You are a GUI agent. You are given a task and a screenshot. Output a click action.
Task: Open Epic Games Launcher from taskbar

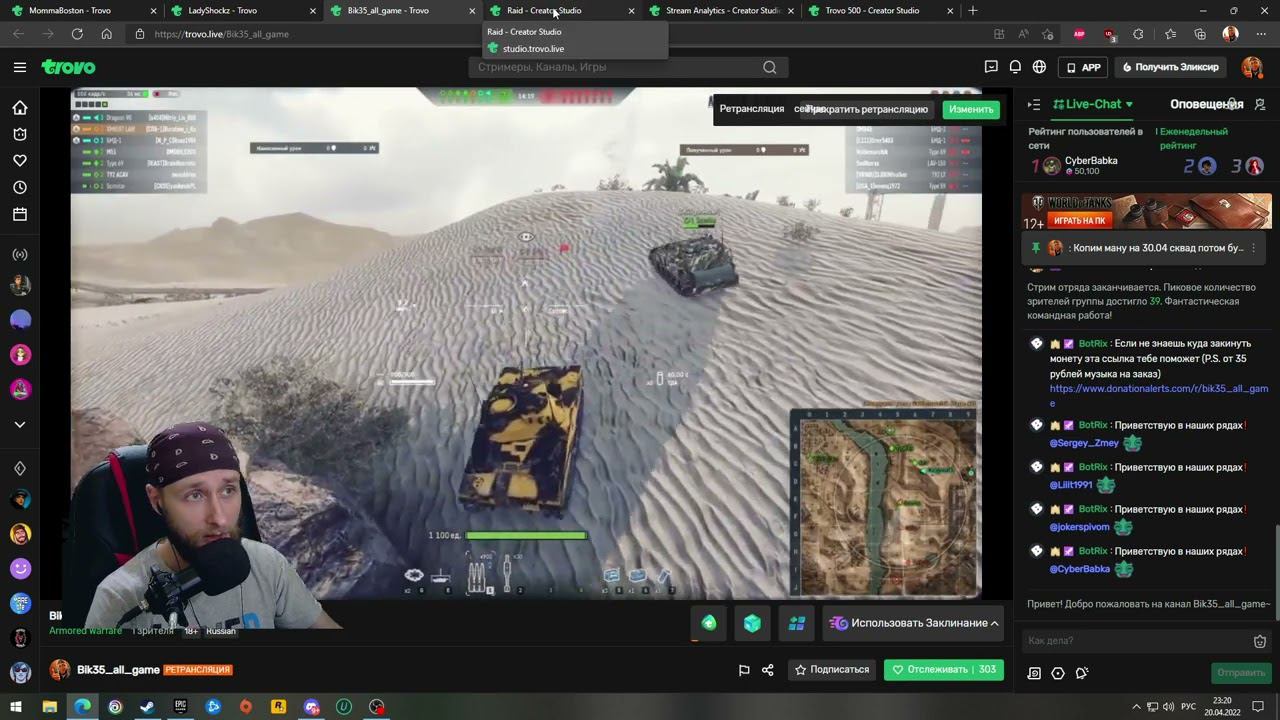click(180, 707)
